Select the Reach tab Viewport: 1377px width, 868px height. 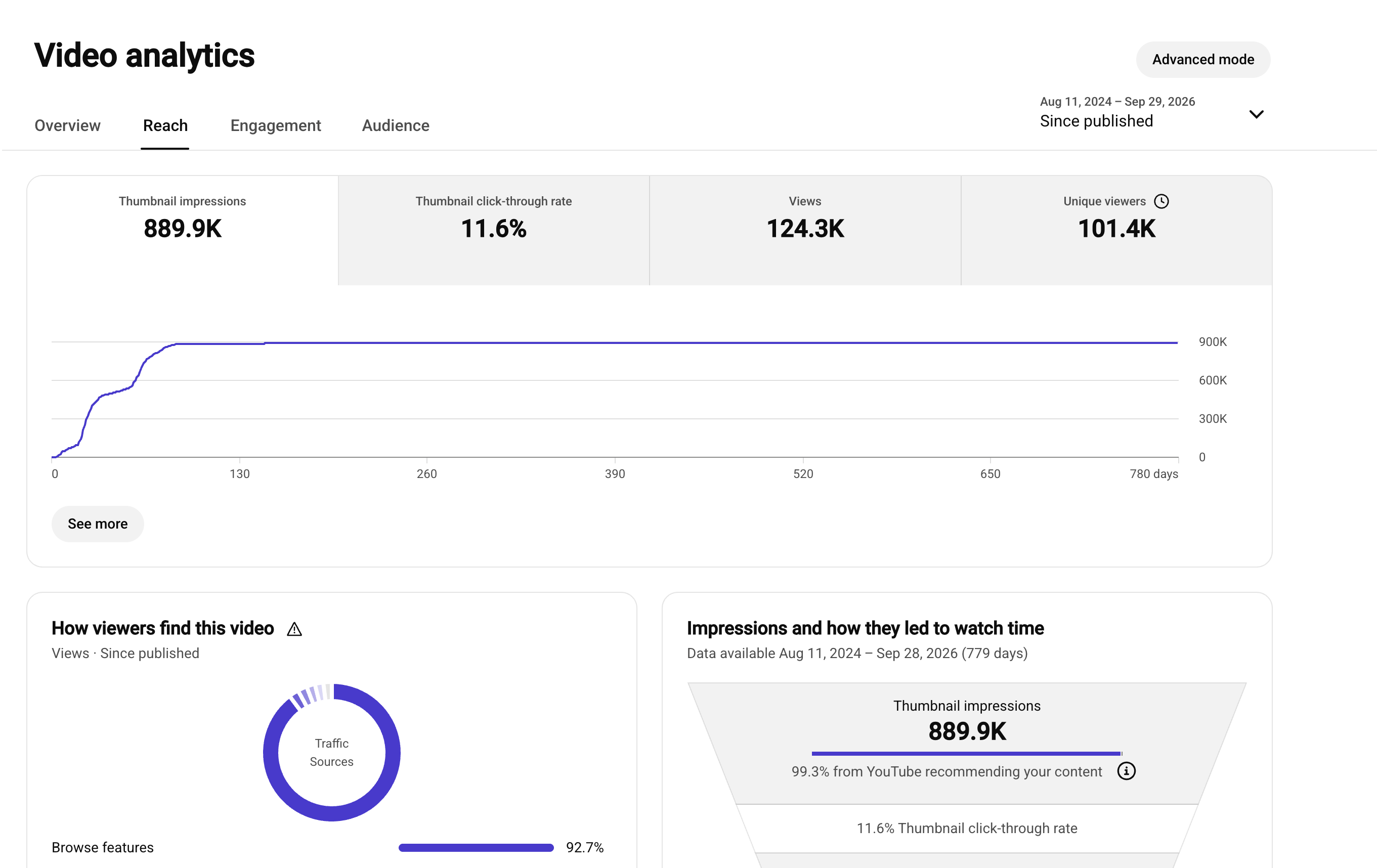(x=165, y=125)
